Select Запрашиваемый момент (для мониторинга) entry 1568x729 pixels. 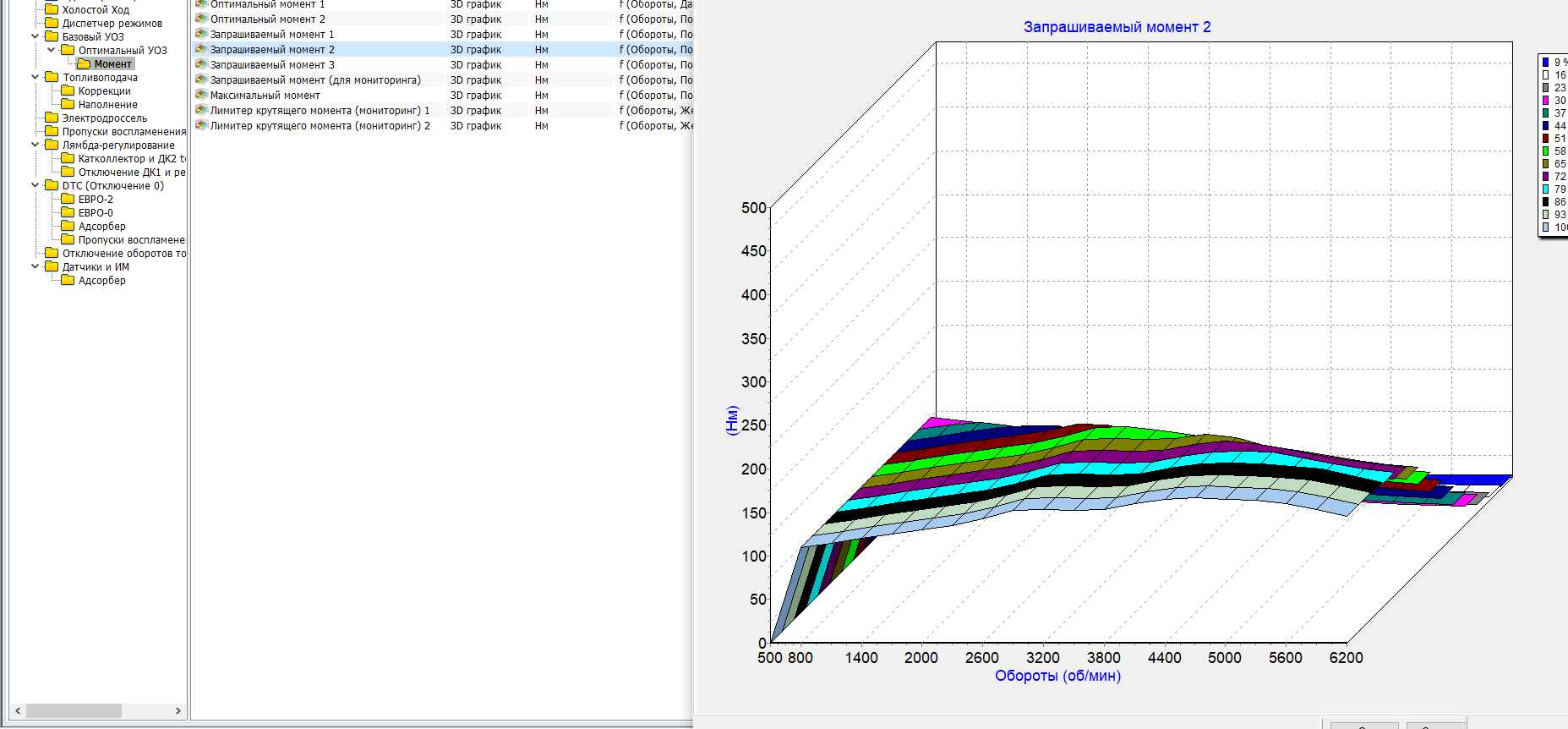click(x=315, y=80)
